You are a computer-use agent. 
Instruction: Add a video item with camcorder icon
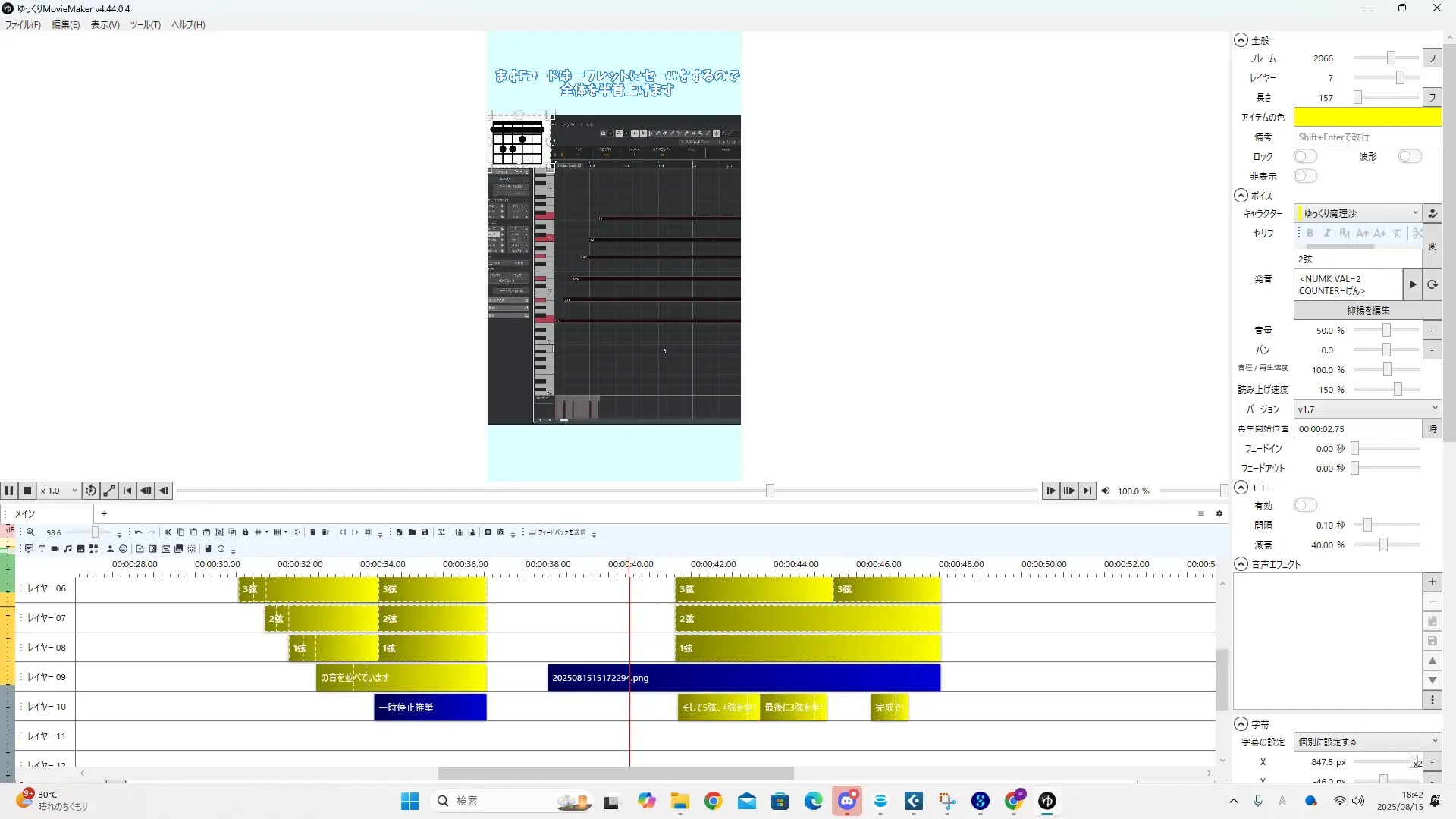(55, 549)
